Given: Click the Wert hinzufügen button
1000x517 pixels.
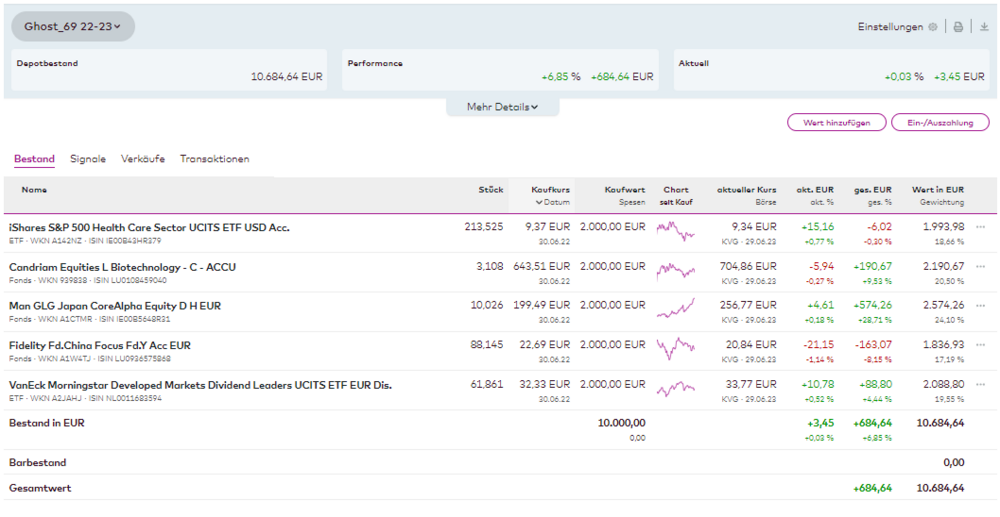Looking at the screenshot, I should [x=836, y=123].
